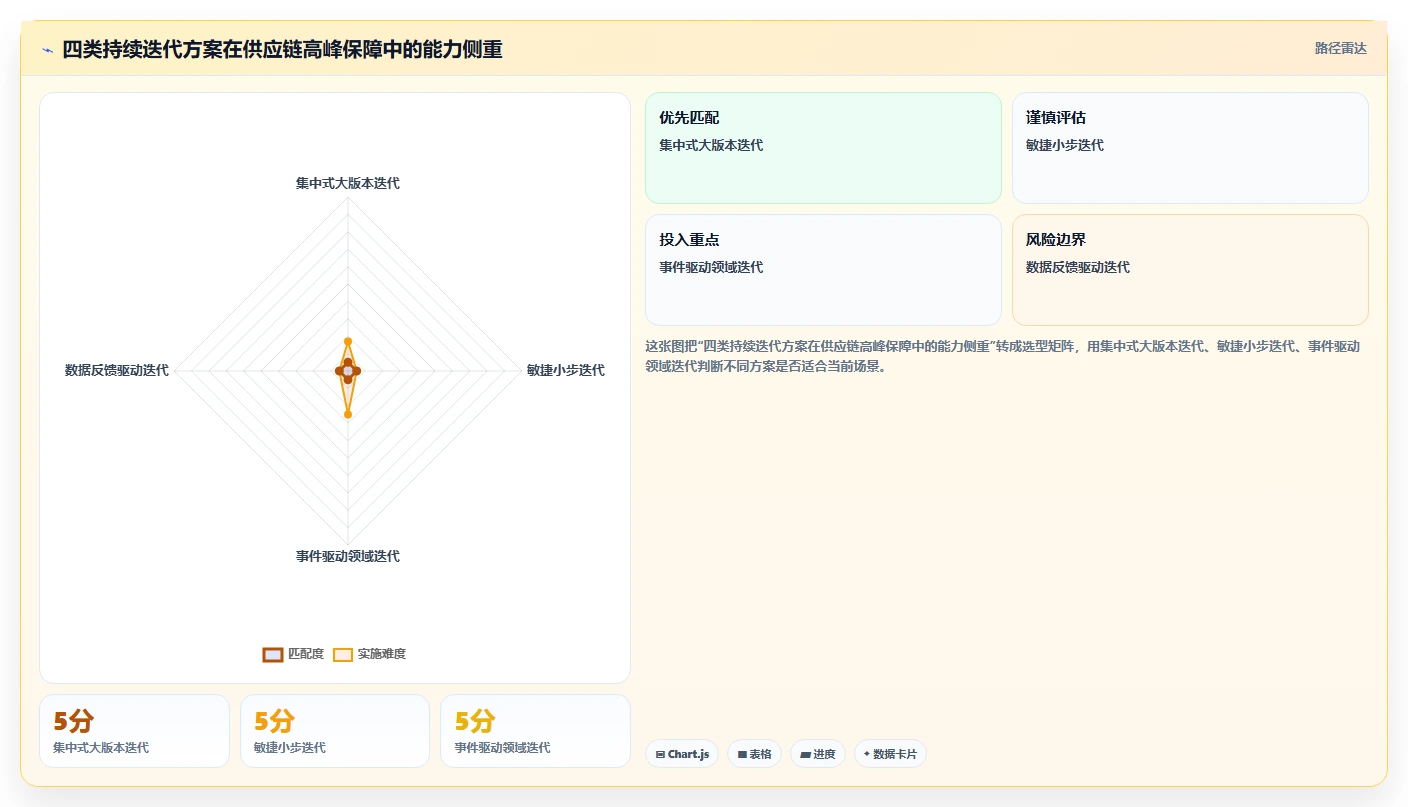1408x807 pixels.
Task: Click the 表格 tag
Action: tap(754, 754)
